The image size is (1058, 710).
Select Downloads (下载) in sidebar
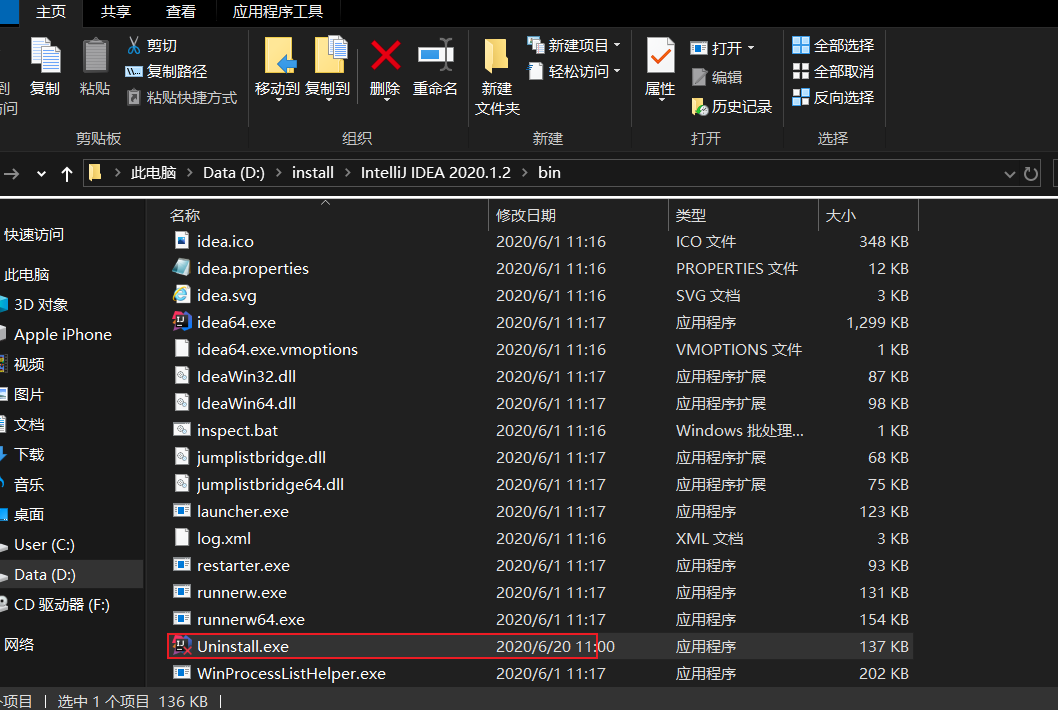(29, 455)
